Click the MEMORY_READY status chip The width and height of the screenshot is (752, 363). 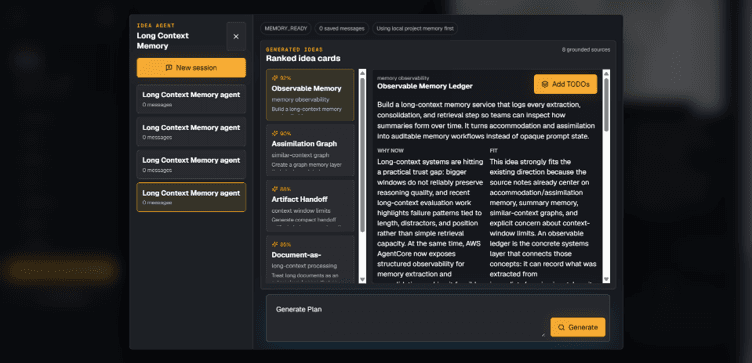[x=286, y=28]
